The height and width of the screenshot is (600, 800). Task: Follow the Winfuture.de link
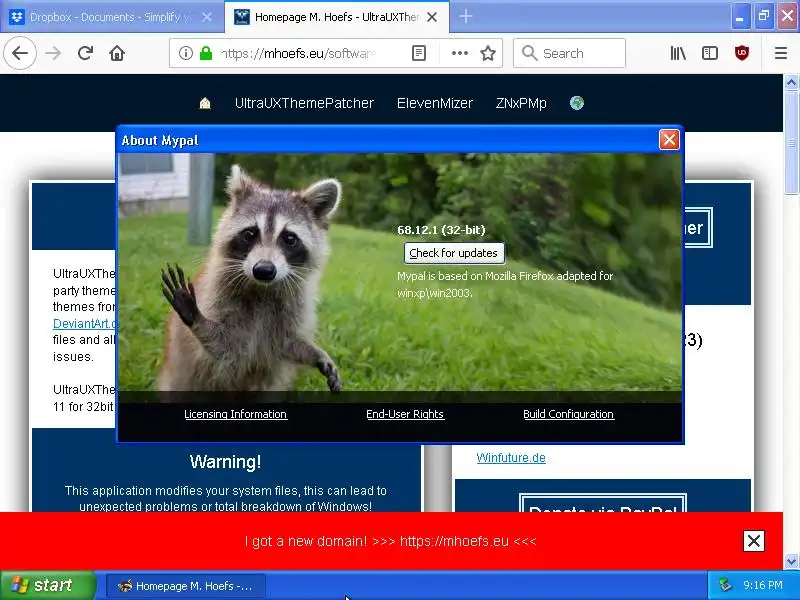click(511, 458)
